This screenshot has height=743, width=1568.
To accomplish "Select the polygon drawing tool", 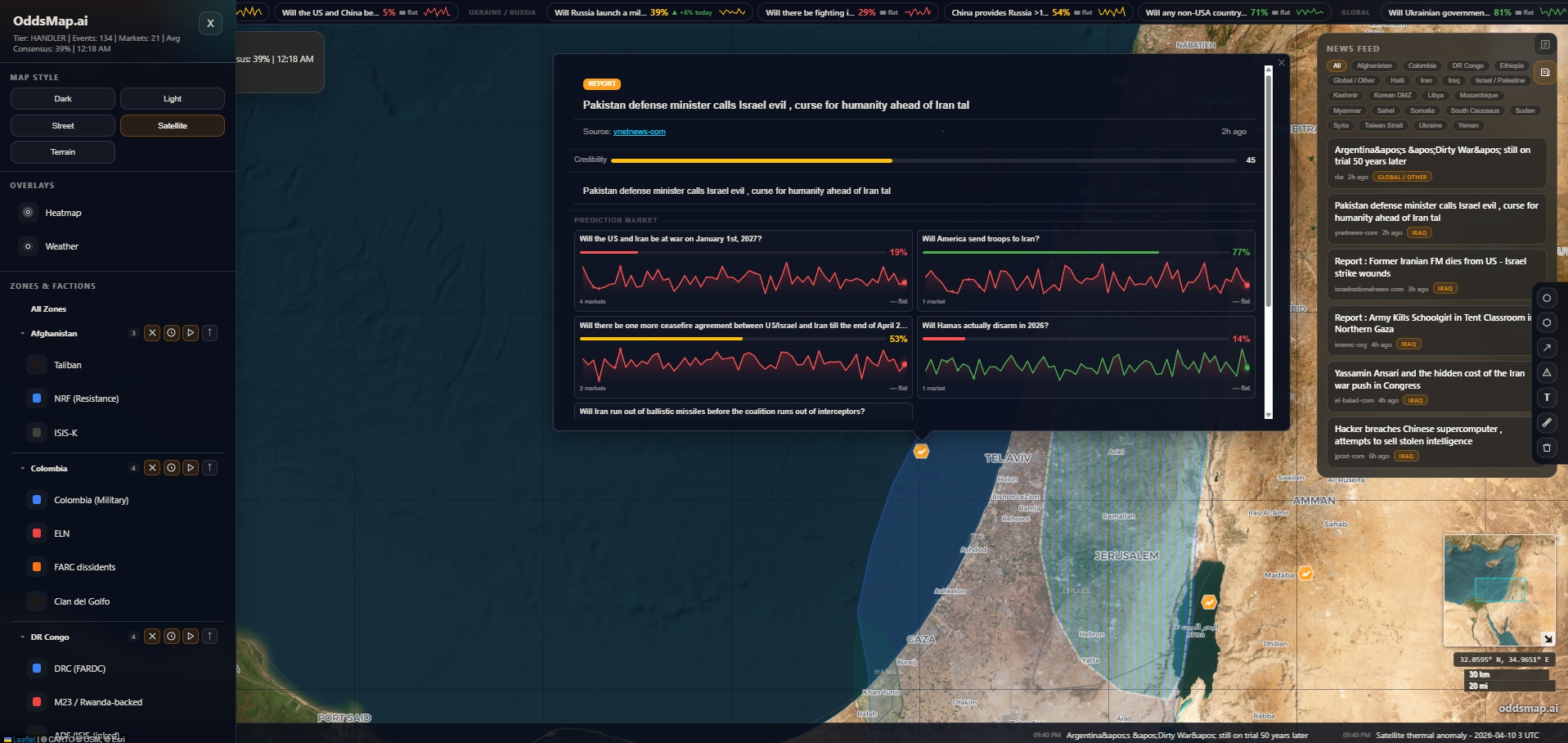I will point(1547,322).
